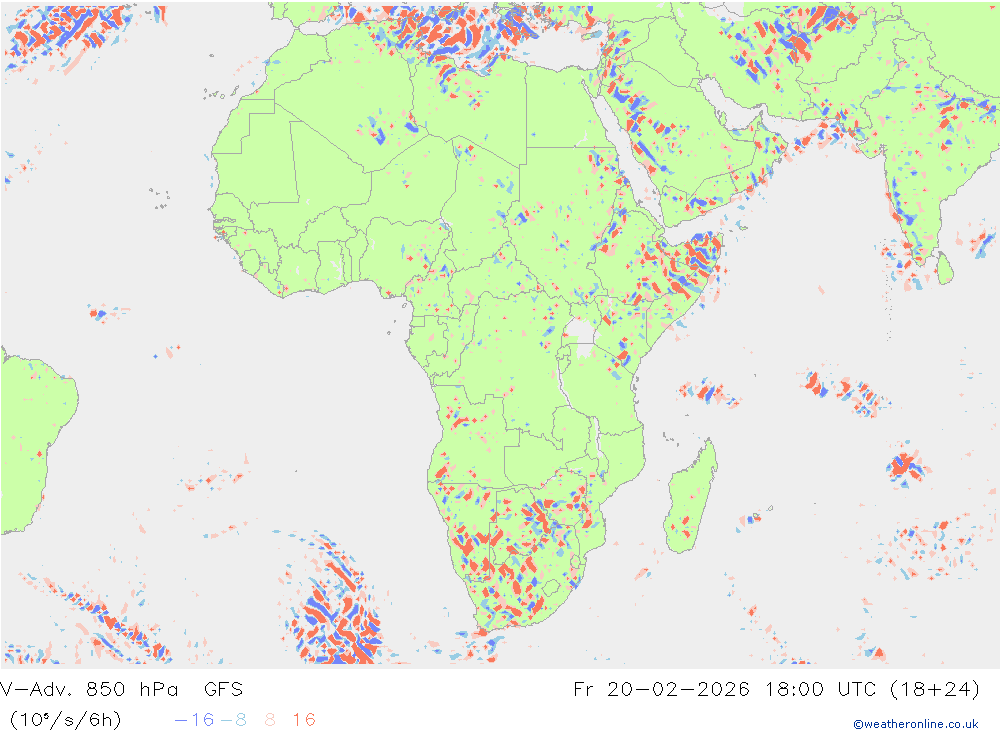Click the 'GFS' model label
Viewport: 1000px width, 733px height.
pos(223,689)
